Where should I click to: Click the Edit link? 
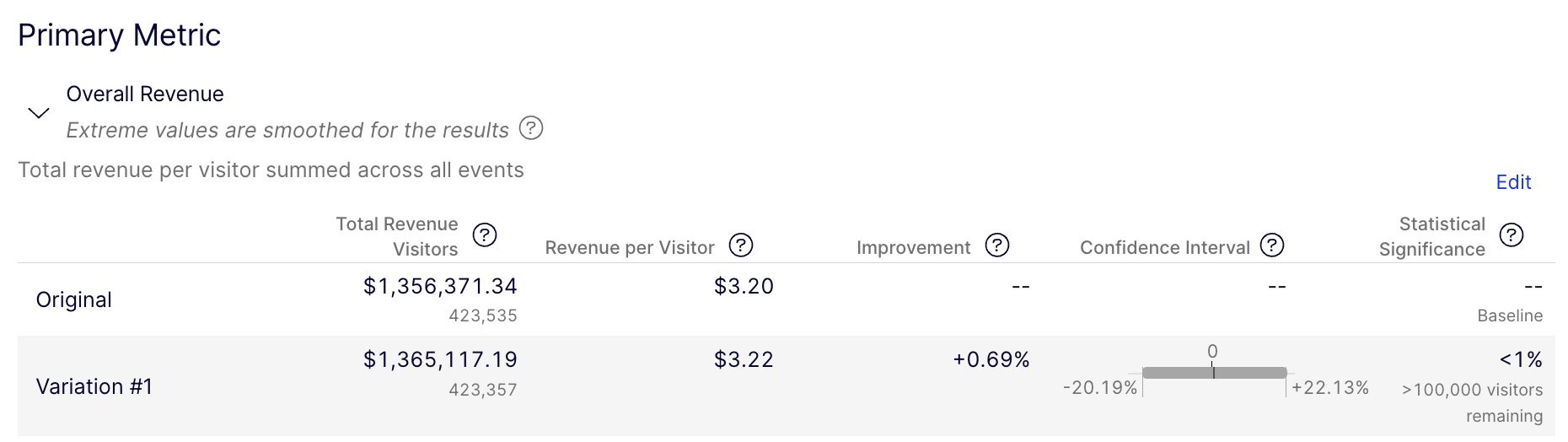[x=1513, y=182]
